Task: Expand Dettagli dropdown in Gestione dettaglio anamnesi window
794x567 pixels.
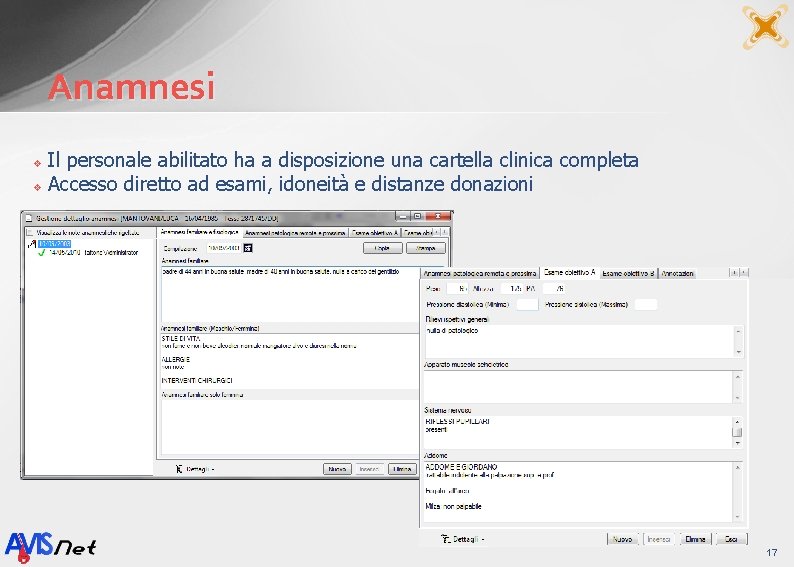Action: coord(195,469)
